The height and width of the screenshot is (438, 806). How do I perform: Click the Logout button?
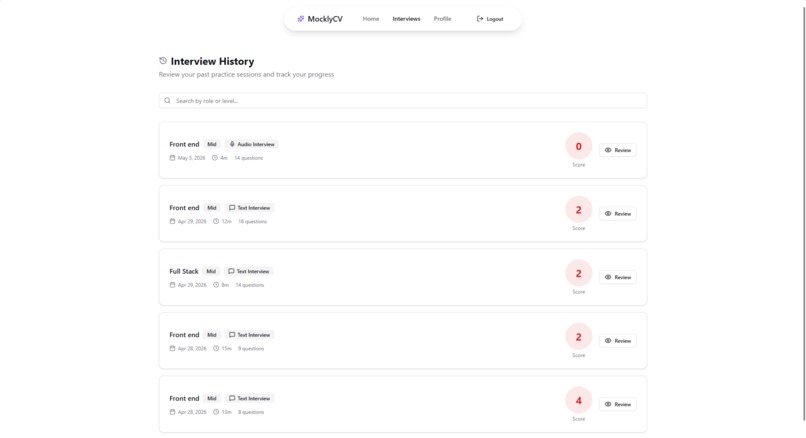[490, 19]
